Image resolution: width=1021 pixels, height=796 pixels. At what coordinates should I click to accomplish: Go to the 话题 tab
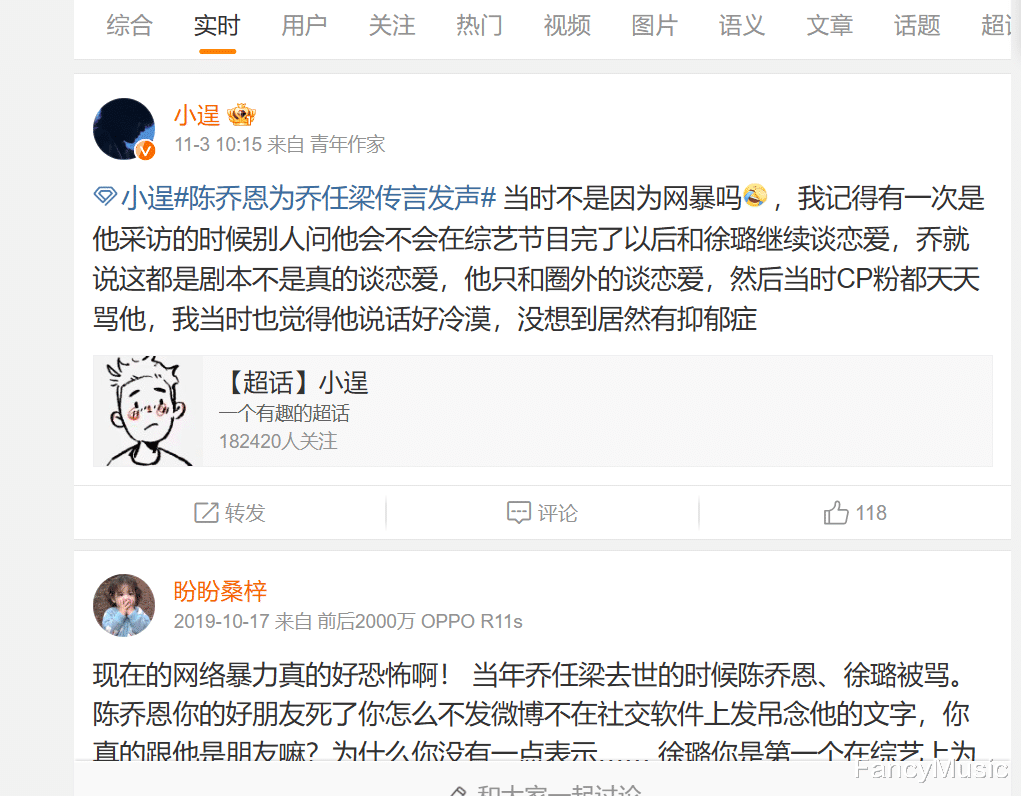(x=917, y=25)
